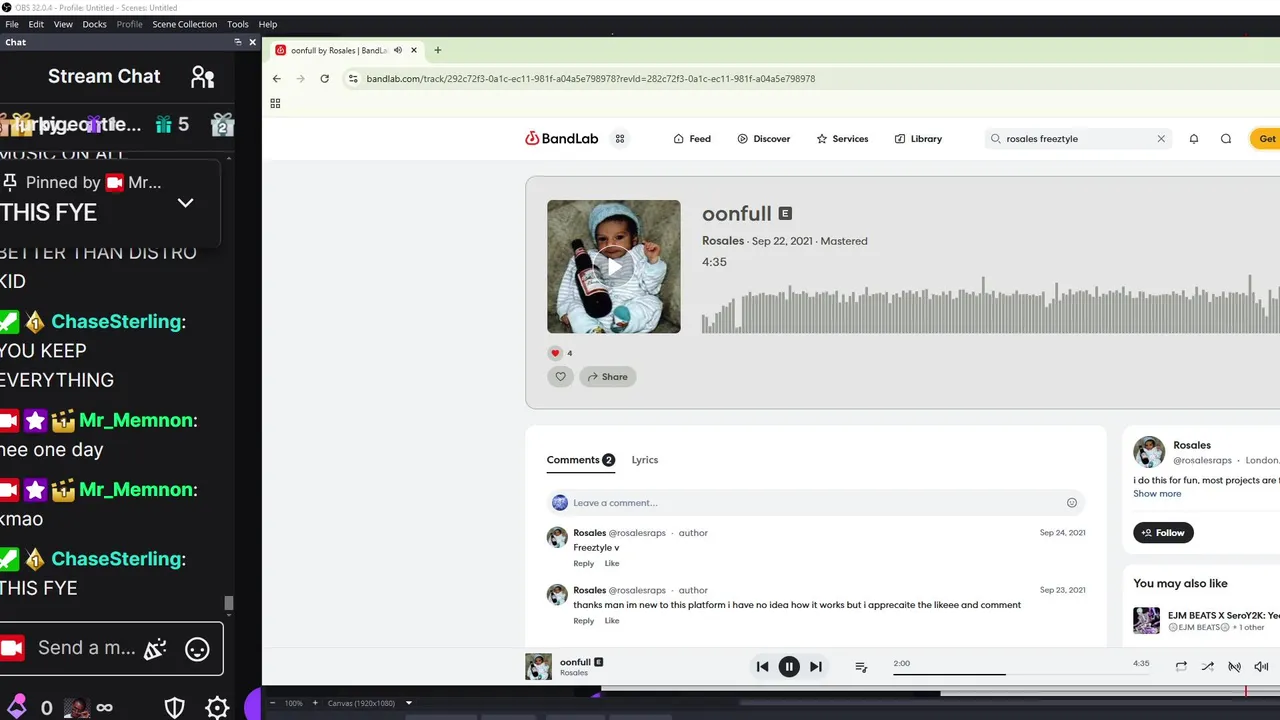Like the oonfull track with heart button
The width and height of the screenshot is (1280, 720).
(x=560, y=377)
